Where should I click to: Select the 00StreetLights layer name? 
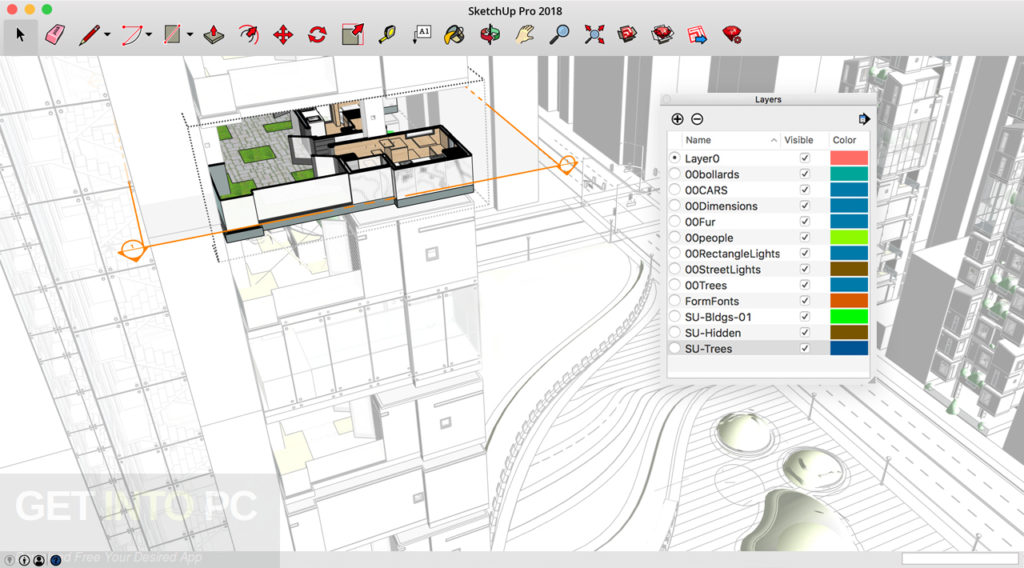pos(722,269)
